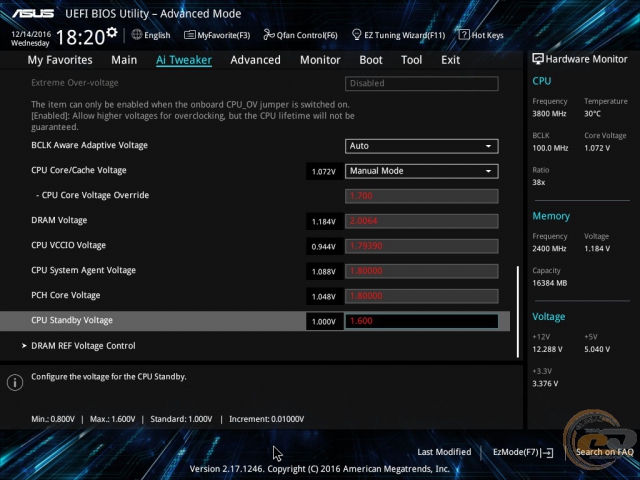Show Hot Keys question mark icon
Screen dimensions: 640x480
pos(464,35)
